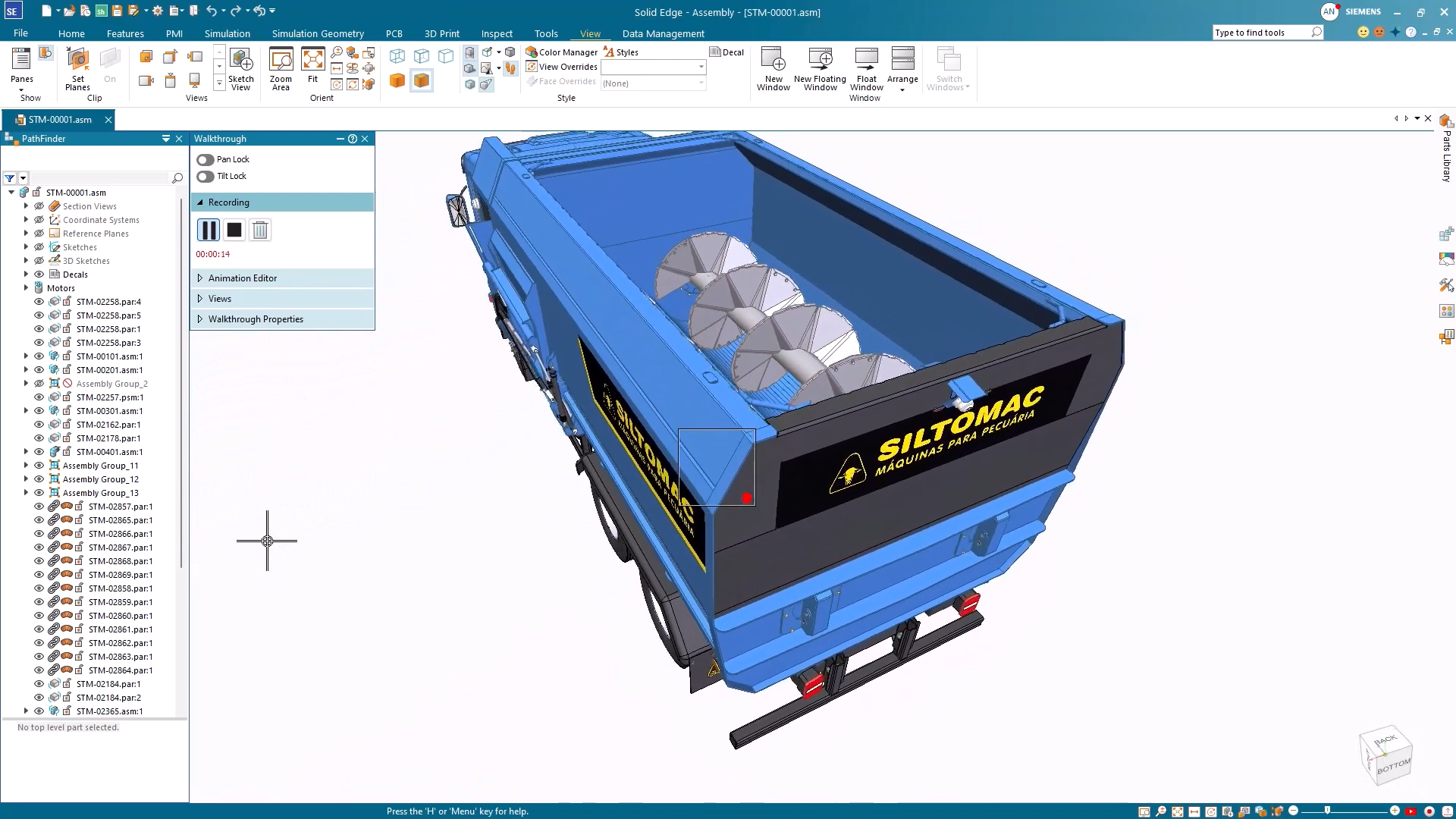Viewport: 1456px width, 819px height.
Task: Create a New Window
Action: click(x=773, y=69)
